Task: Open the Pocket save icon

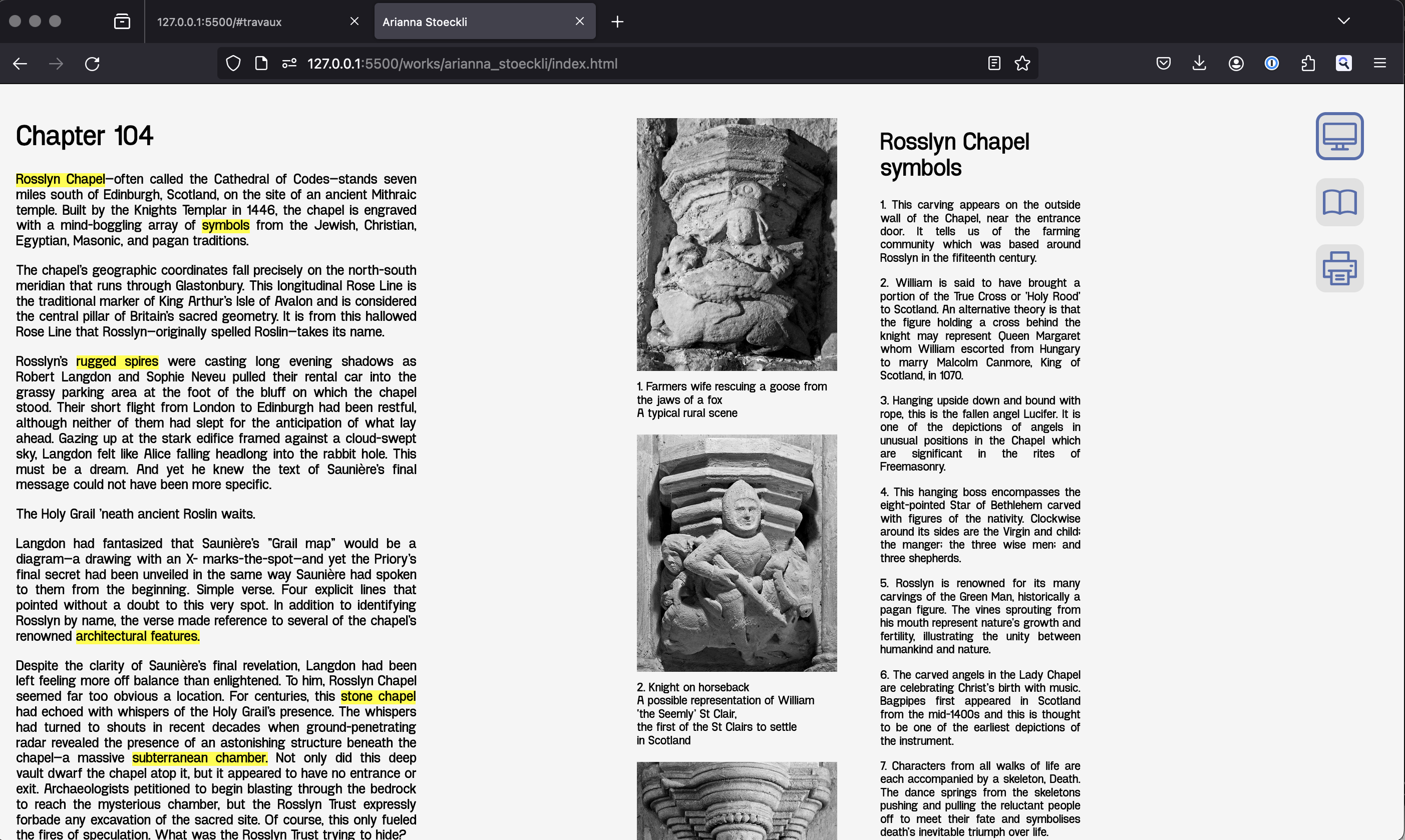Action: pos(1163,64)
